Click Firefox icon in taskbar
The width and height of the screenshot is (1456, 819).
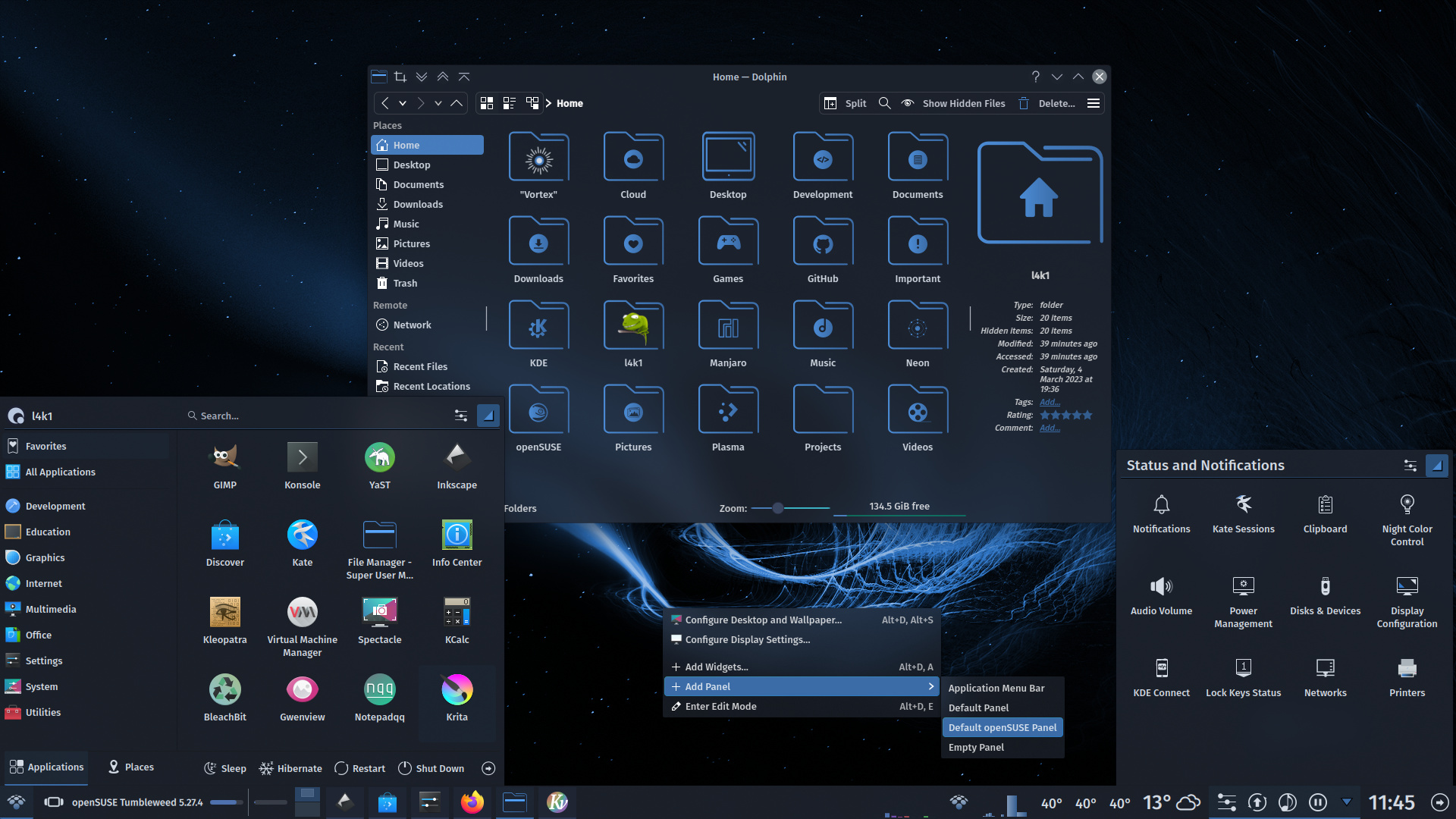click(x=472, y=802)
